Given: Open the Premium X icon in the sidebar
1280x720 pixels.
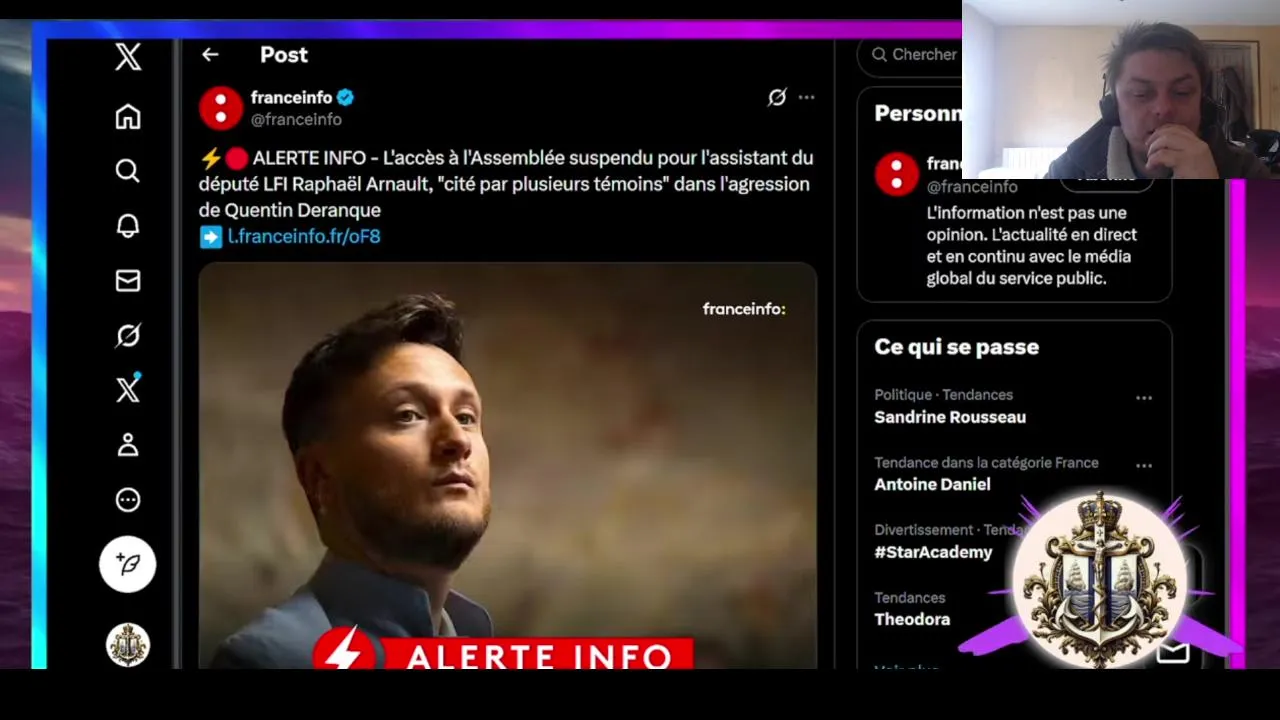Looking at the screenshot, I should point(128,388).
